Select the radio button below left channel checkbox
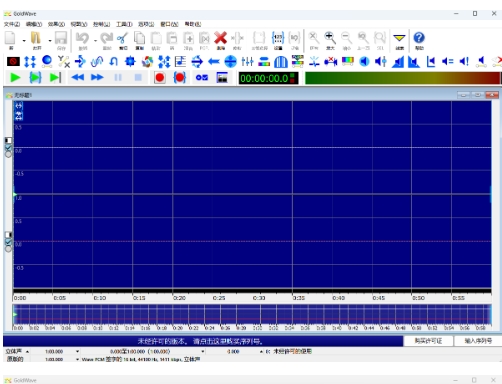 (x=8, y=154)
